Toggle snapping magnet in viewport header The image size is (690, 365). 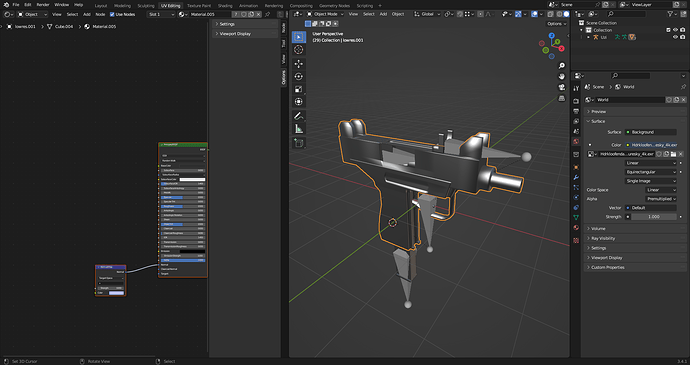pos(460,14)
